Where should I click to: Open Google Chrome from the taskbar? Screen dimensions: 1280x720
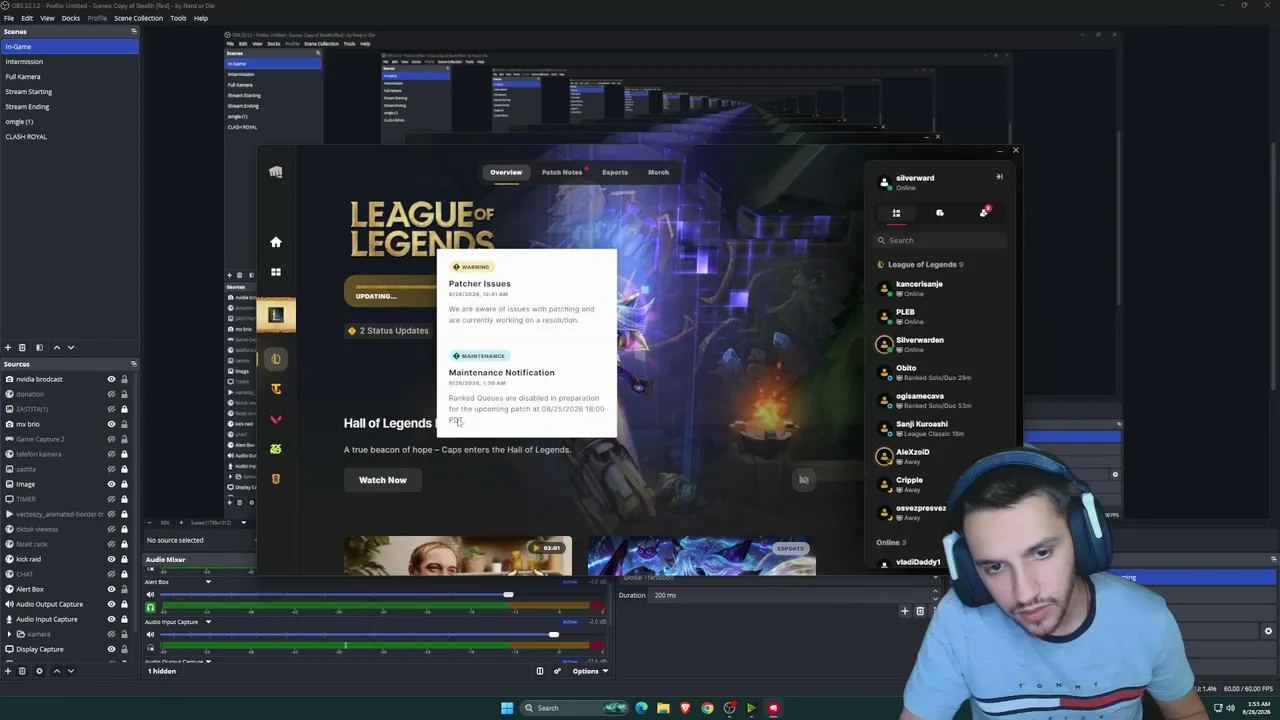pyautogui.click(x=707, y=708)
